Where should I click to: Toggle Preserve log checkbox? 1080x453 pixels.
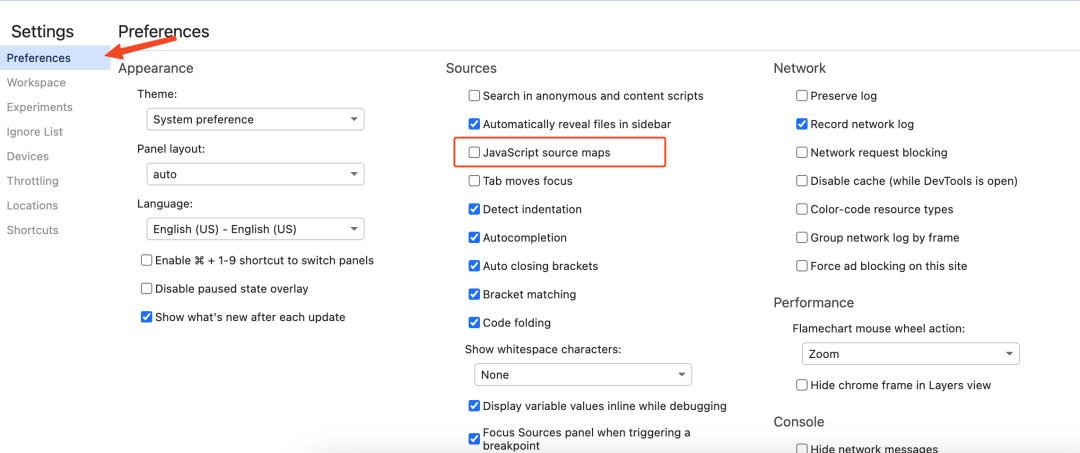[x=802, y=96]
